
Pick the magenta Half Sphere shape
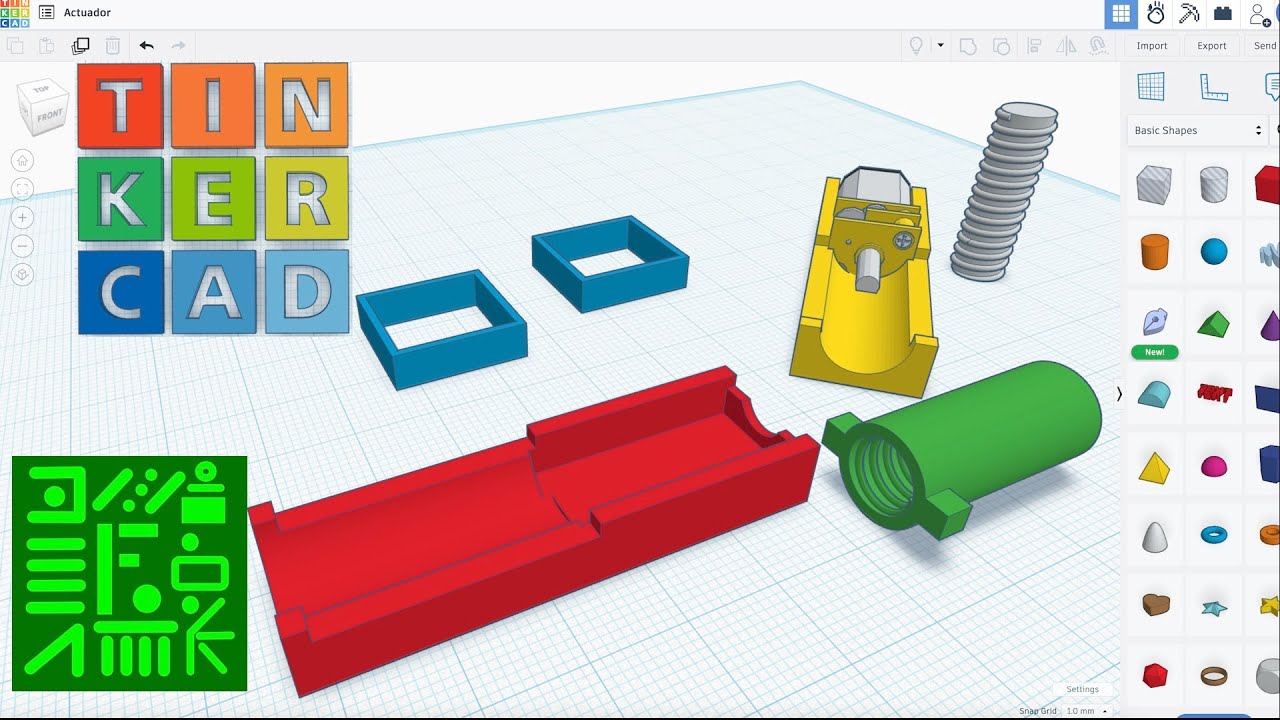pos(1214,466)
